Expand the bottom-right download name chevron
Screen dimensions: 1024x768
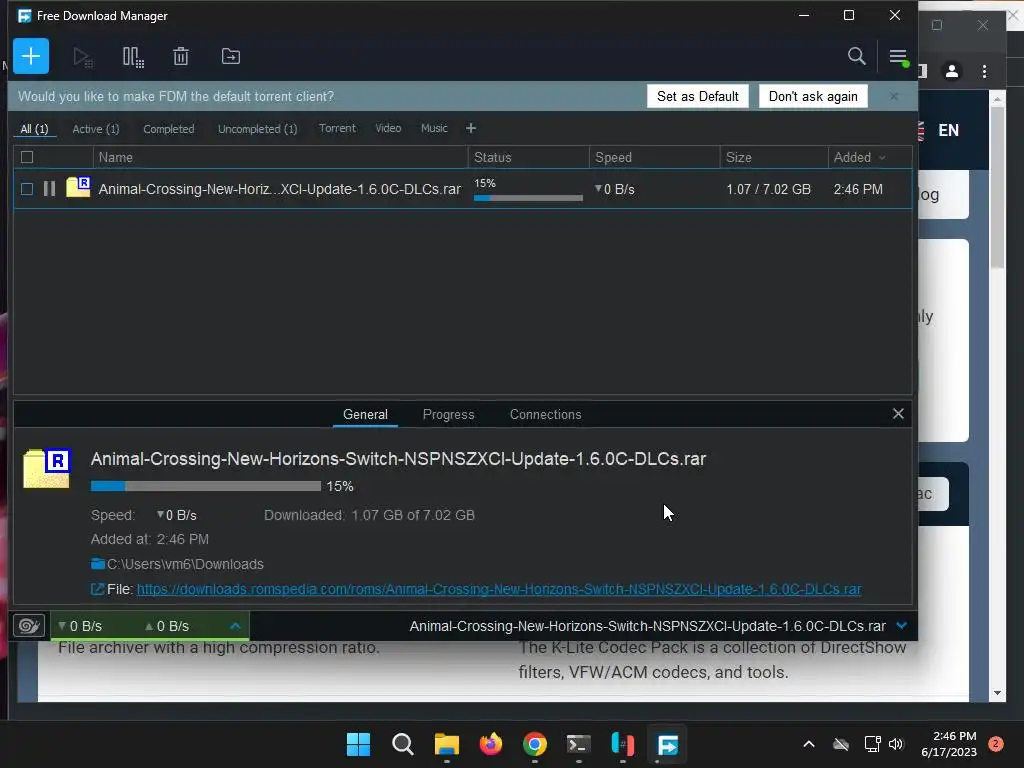click(x=902, y=626)
